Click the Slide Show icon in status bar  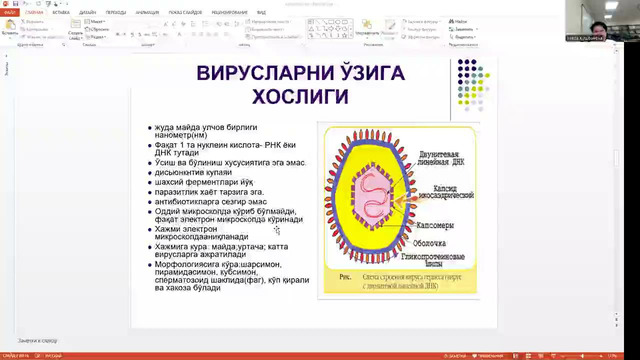553,356
